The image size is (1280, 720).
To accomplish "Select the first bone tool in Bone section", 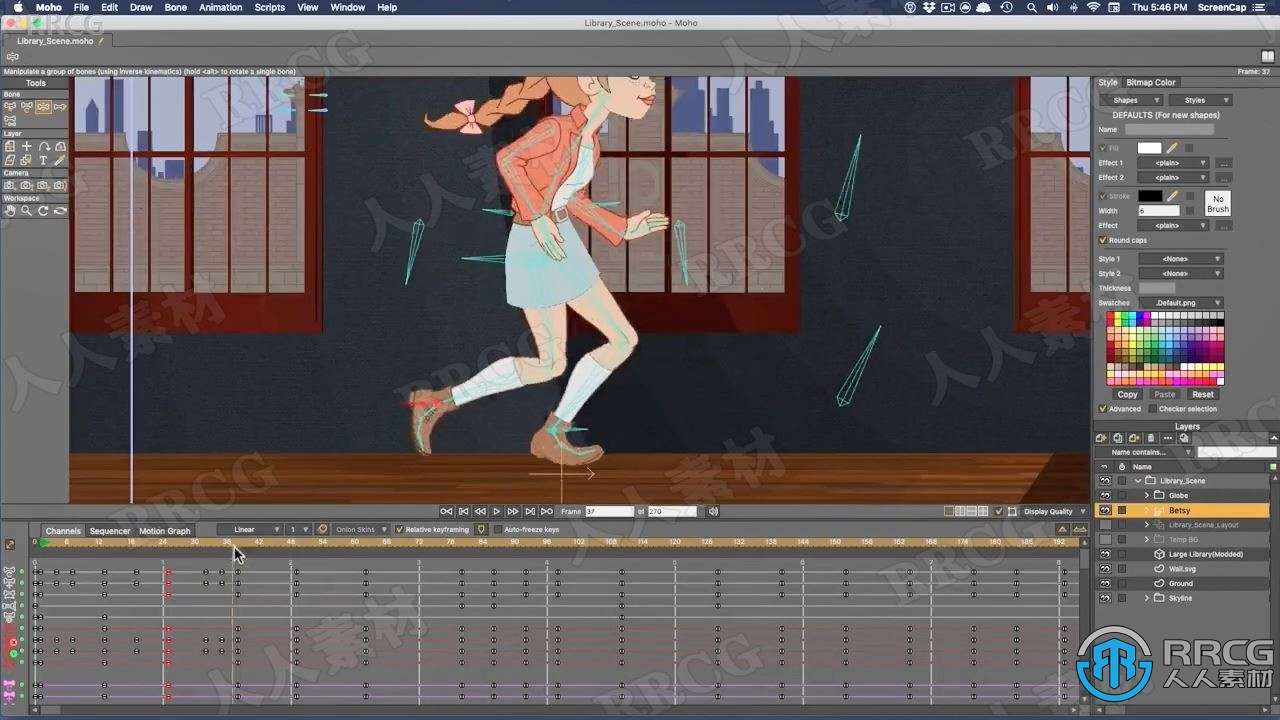I will [x=10, y=106].
